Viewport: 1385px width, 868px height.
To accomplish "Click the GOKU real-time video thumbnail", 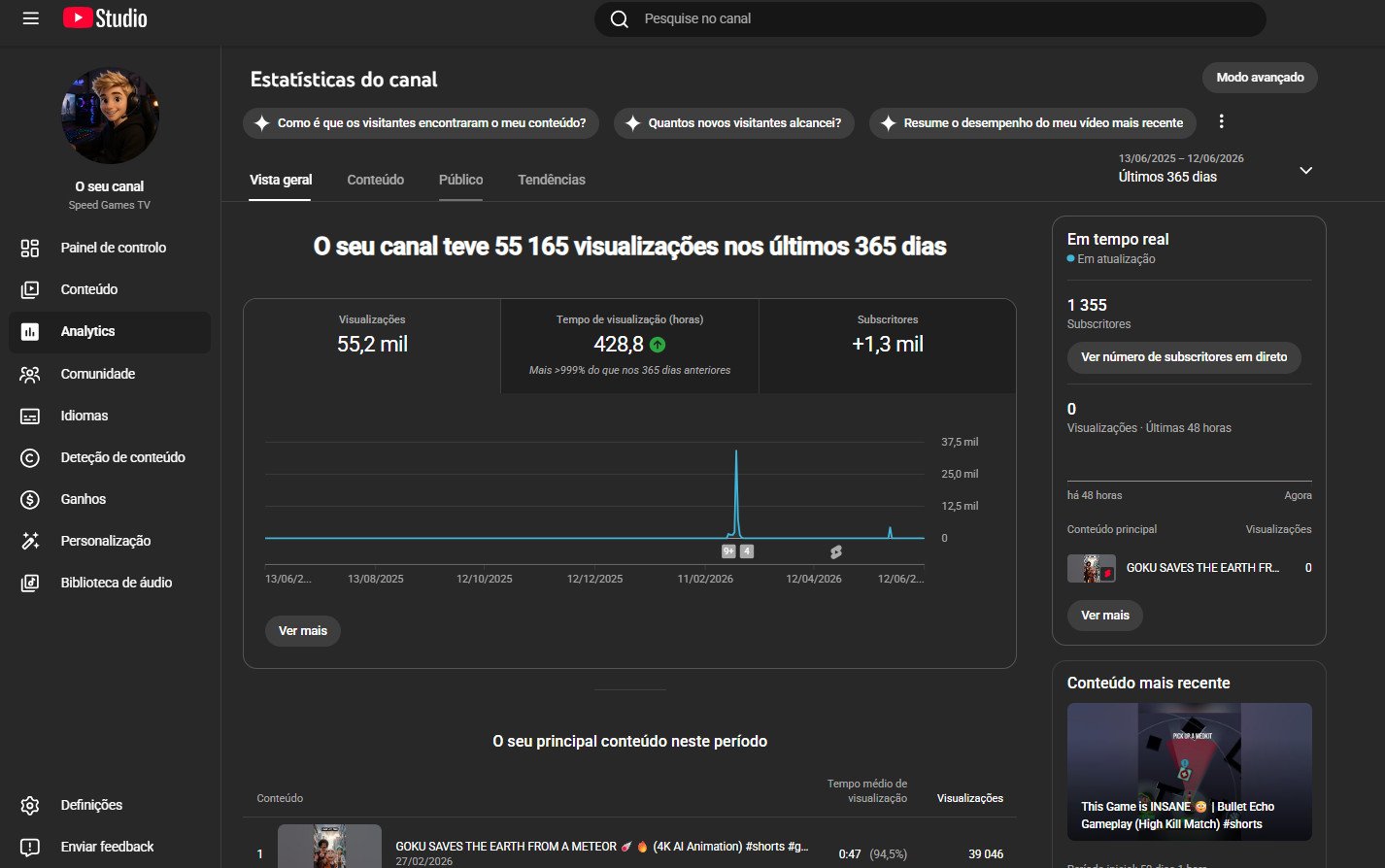I will (x=1092, y=568).
